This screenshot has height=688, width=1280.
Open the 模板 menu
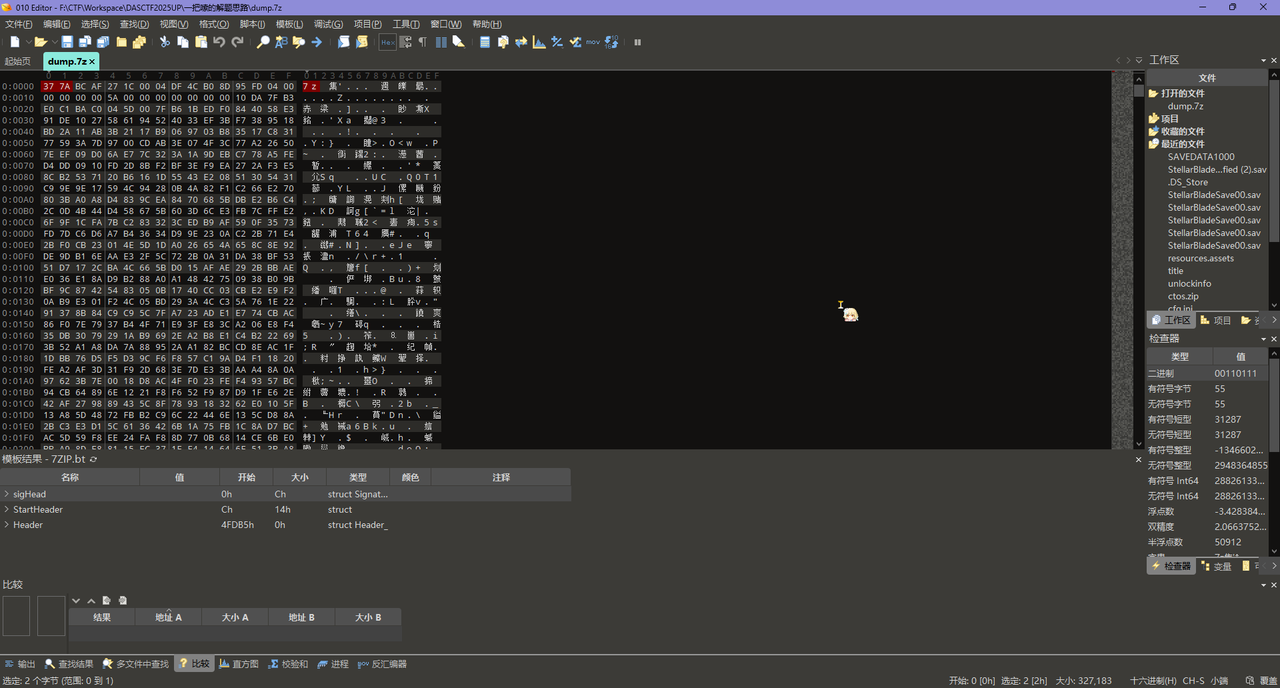[290, 24]
